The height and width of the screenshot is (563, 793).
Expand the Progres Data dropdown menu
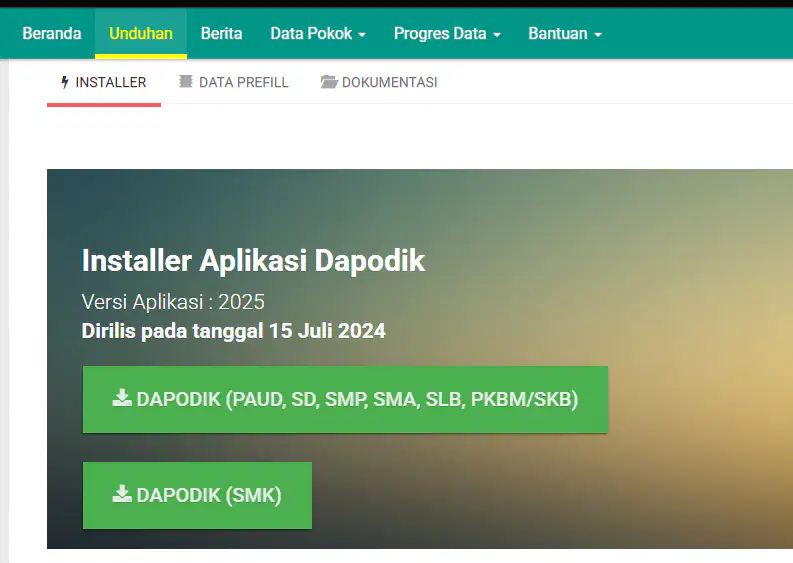447,33
